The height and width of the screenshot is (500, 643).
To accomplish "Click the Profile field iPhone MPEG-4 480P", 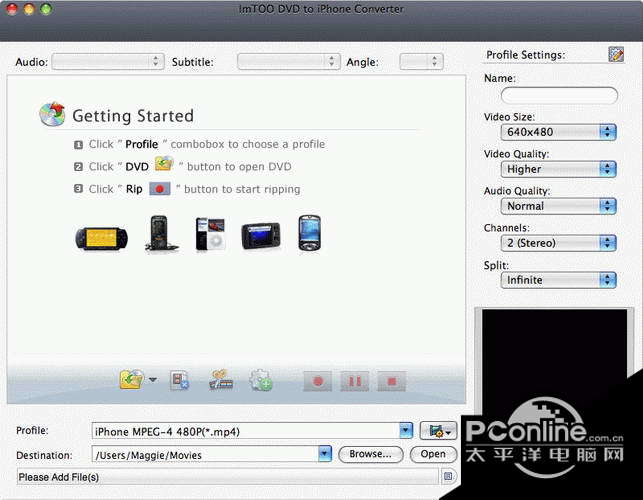I will pyautogui.click(x=245, y=431).
